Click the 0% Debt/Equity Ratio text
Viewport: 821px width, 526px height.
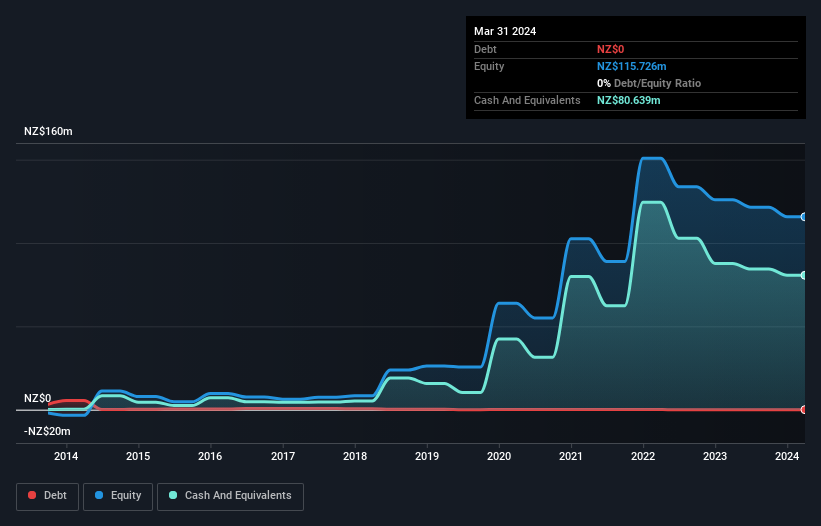pyautogui.click(x=649, y=83)
